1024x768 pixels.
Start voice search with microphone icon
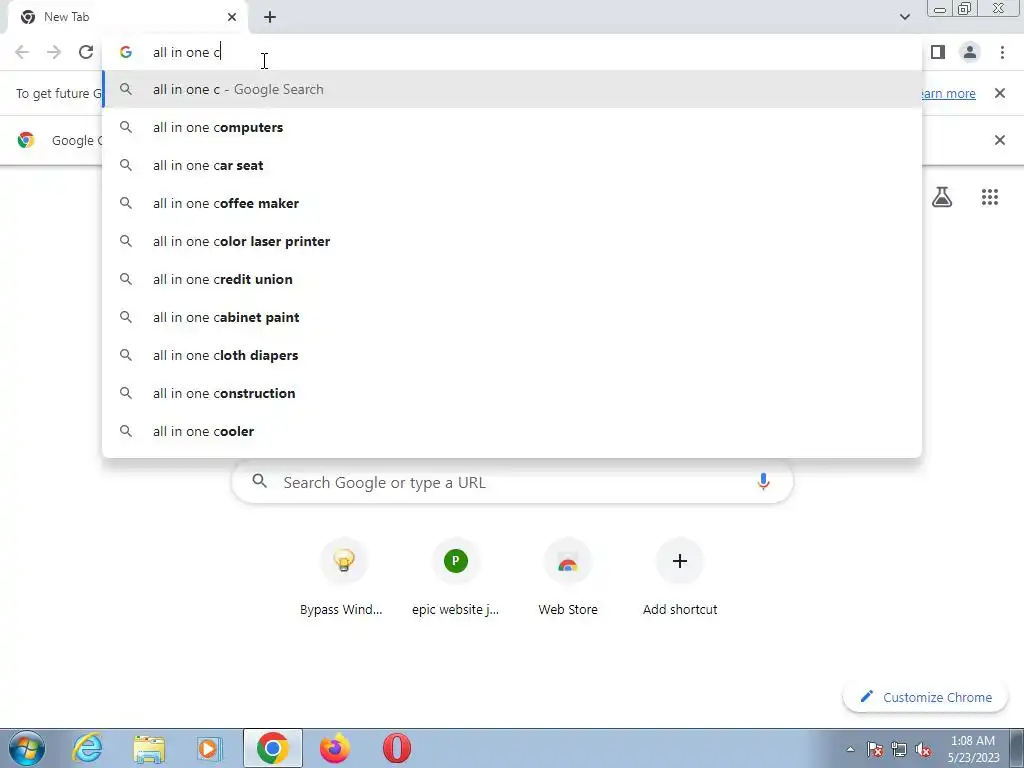763,482
